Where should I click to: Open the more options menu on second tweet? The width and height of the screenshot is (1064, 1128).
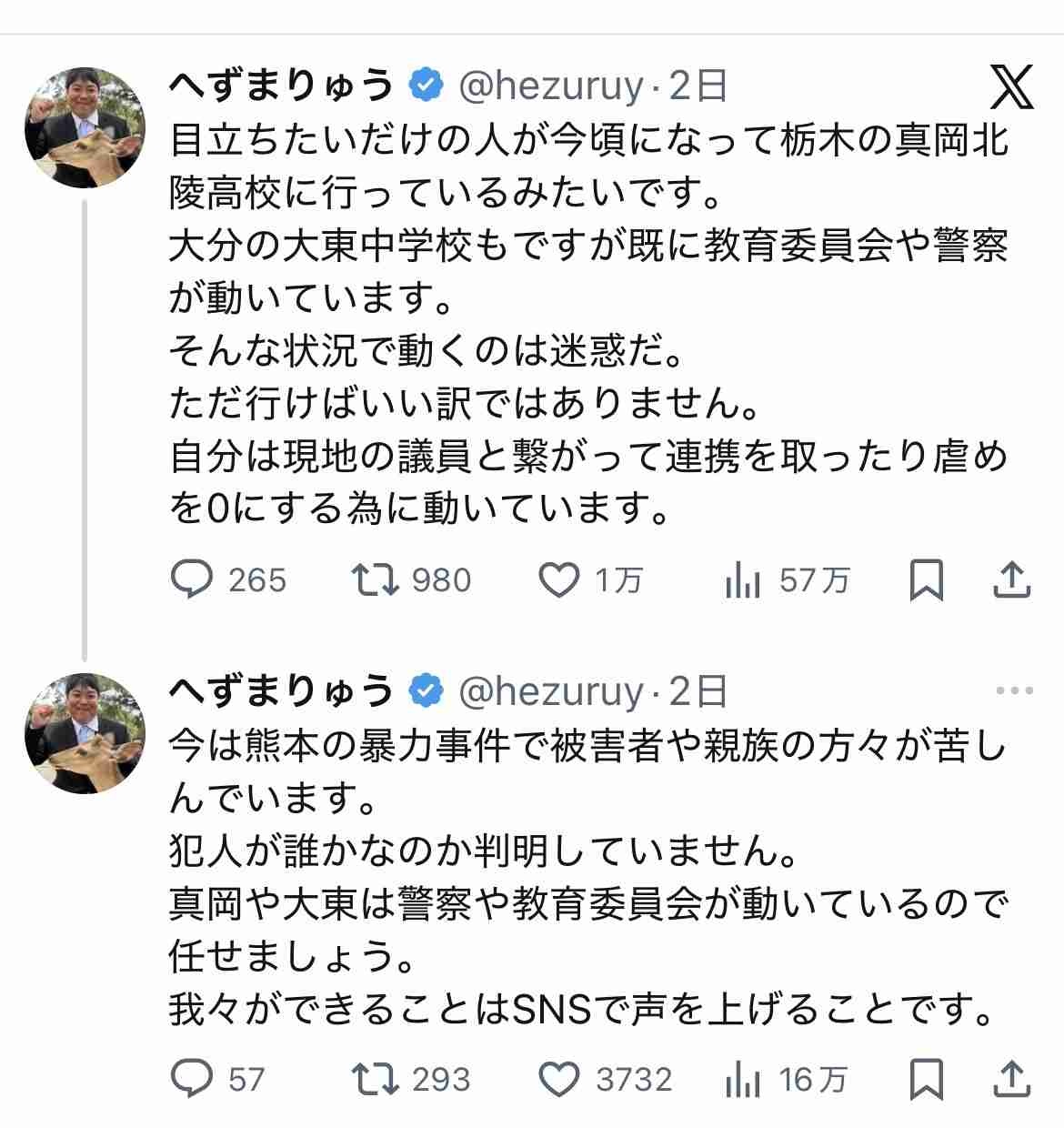[x=1014, y=691]
